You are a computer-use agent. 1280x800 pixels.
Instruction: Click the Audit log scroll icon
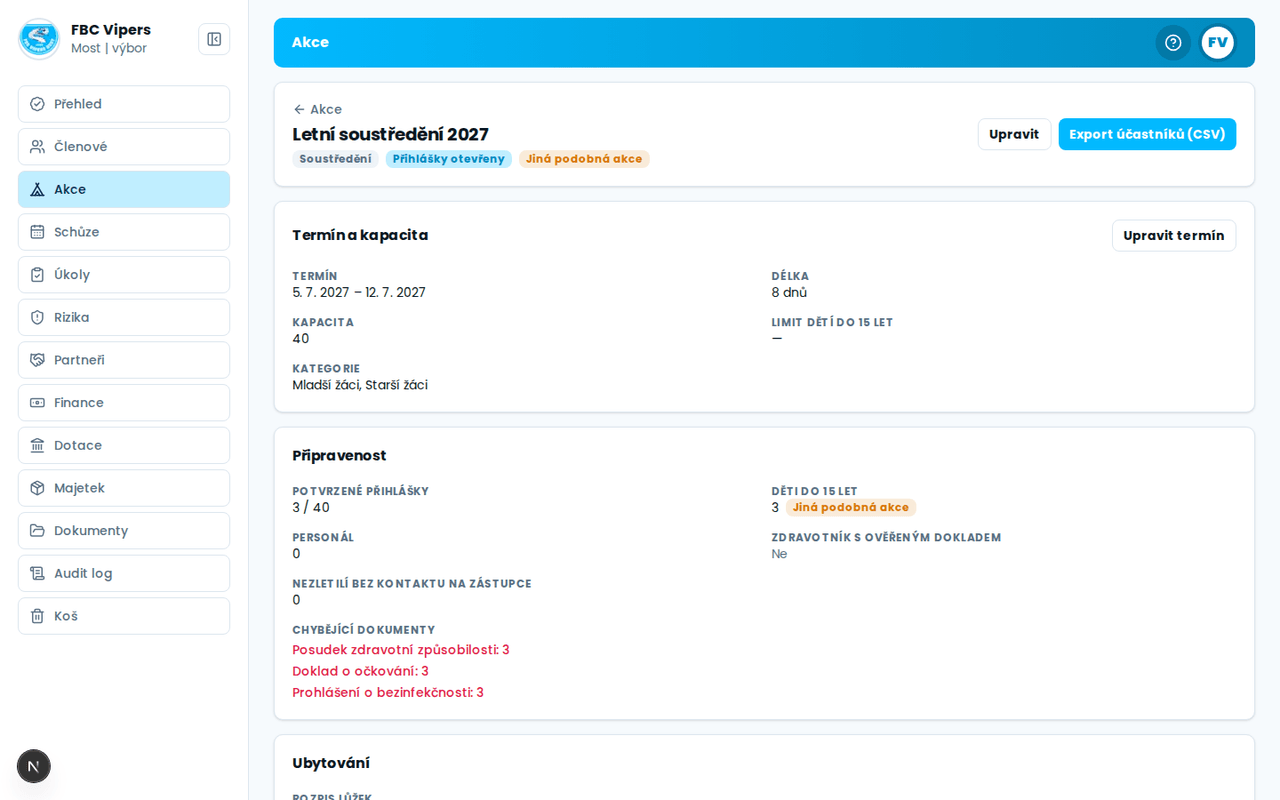(37, 573)
